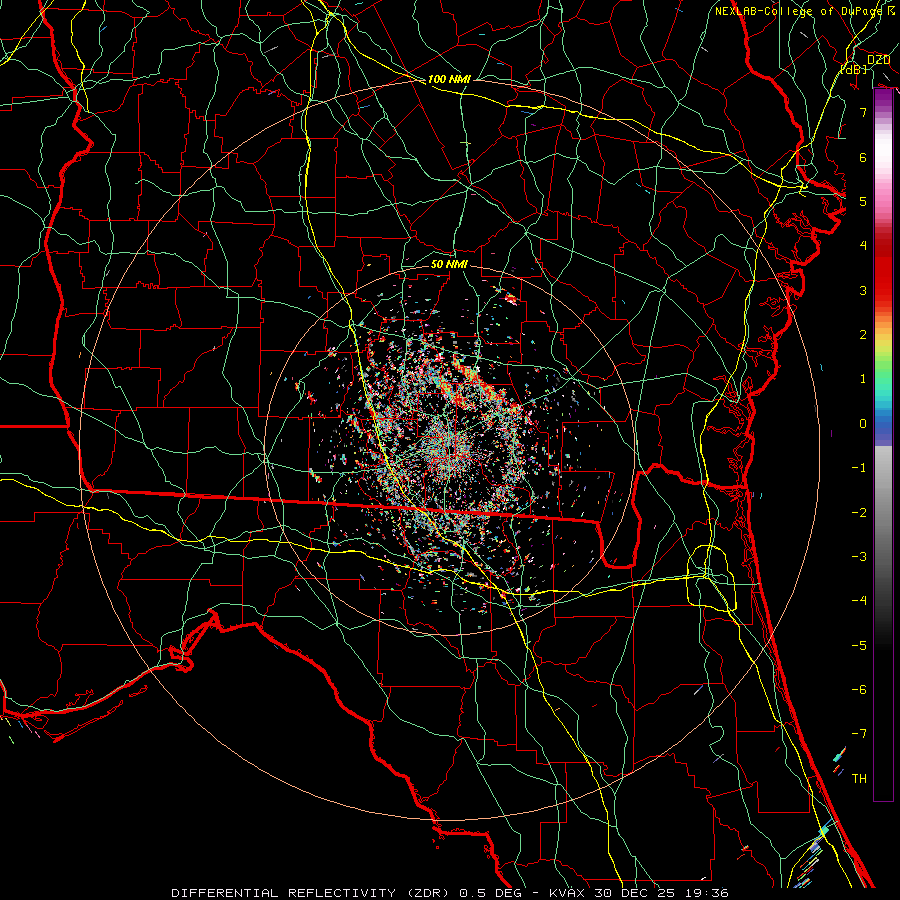Click the legend value -6
The image size is (900, 900).
(859, 690)
